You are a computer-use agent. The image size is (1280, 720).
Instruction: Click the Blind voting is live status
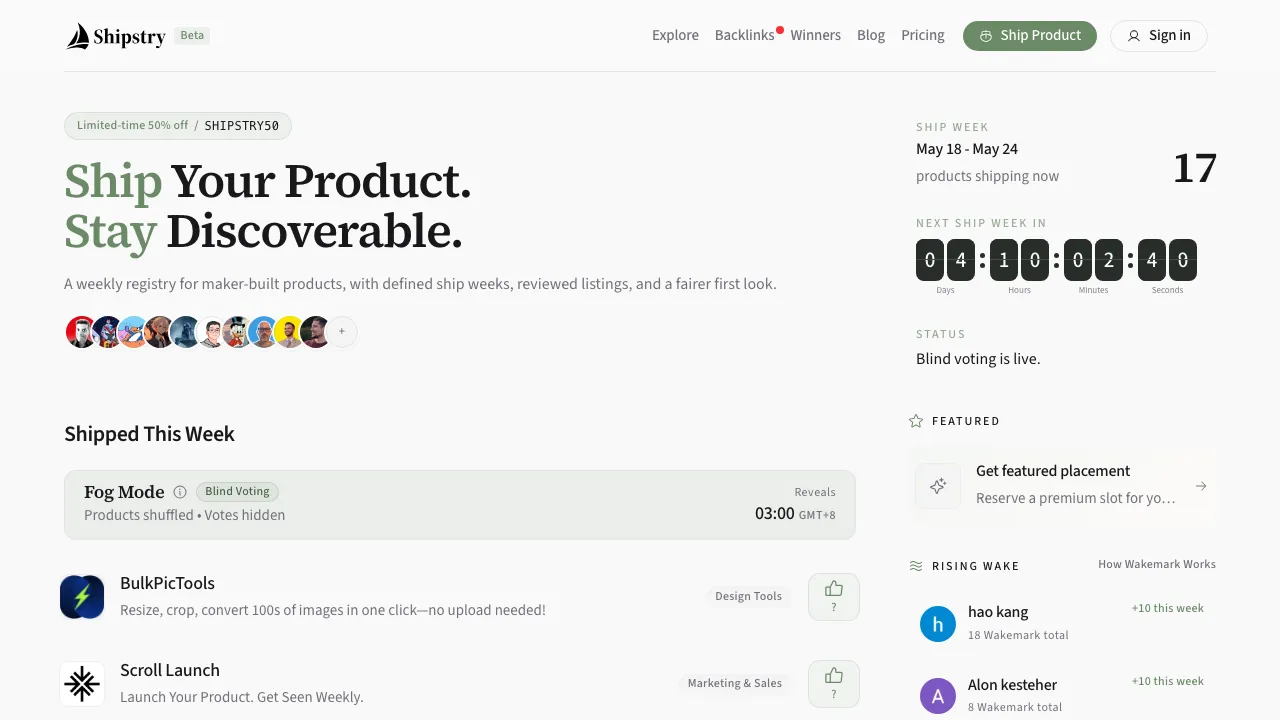(x=978, y=359)
